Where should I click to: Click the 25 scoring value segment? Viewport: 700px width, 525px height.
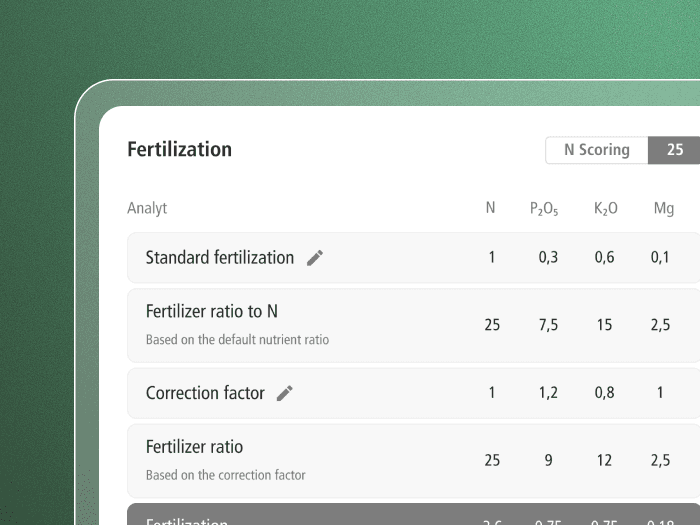pyautogui.click(x=675, y=150)
